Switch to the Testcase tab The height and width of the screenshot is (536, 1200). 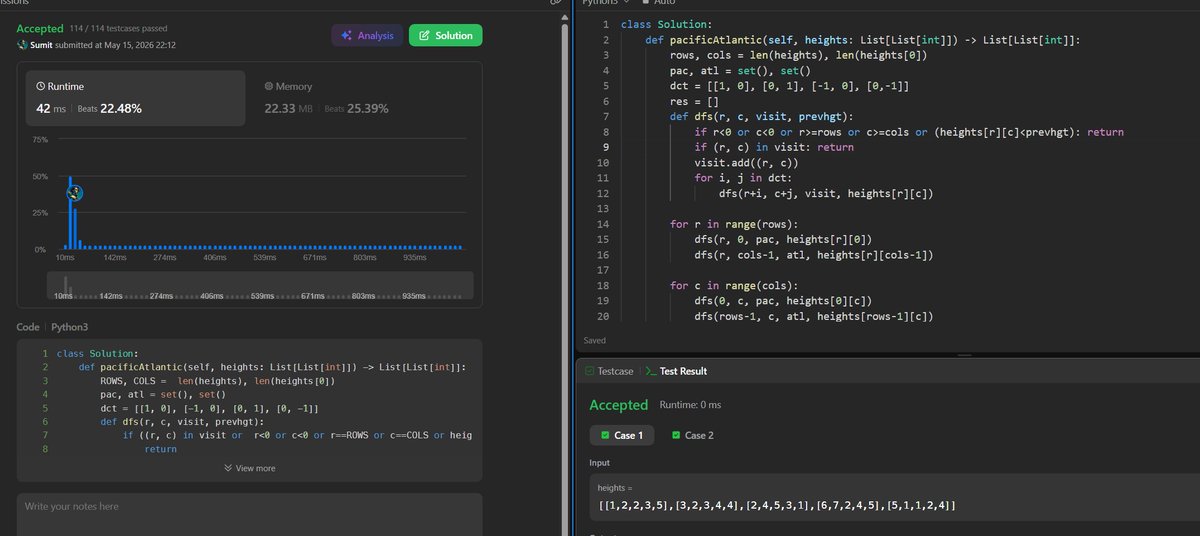pos(608,371)
